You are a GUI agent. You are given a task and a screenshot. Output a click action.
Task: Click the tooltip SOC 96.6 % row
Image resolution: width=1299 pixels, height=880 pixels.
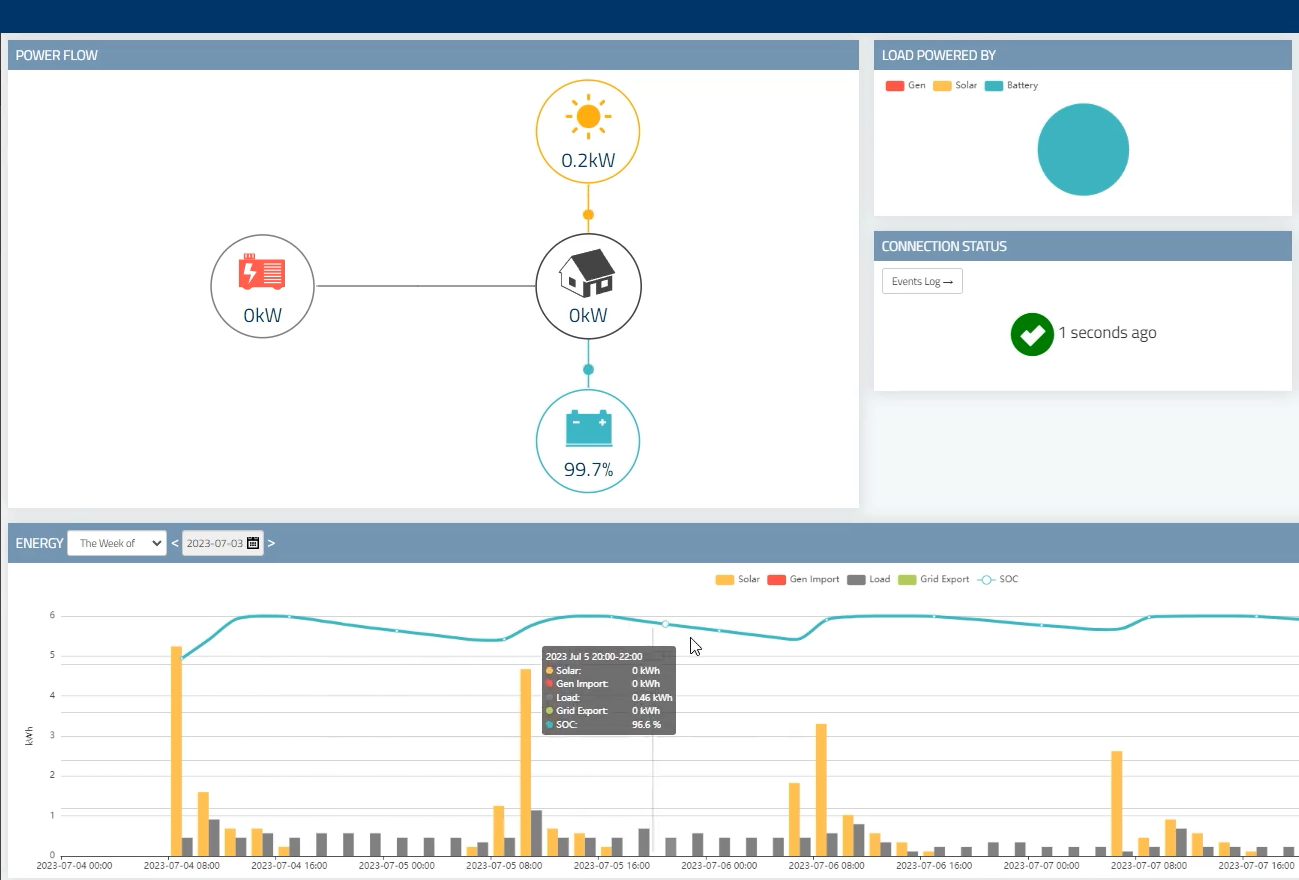click(x=609, y=724)
